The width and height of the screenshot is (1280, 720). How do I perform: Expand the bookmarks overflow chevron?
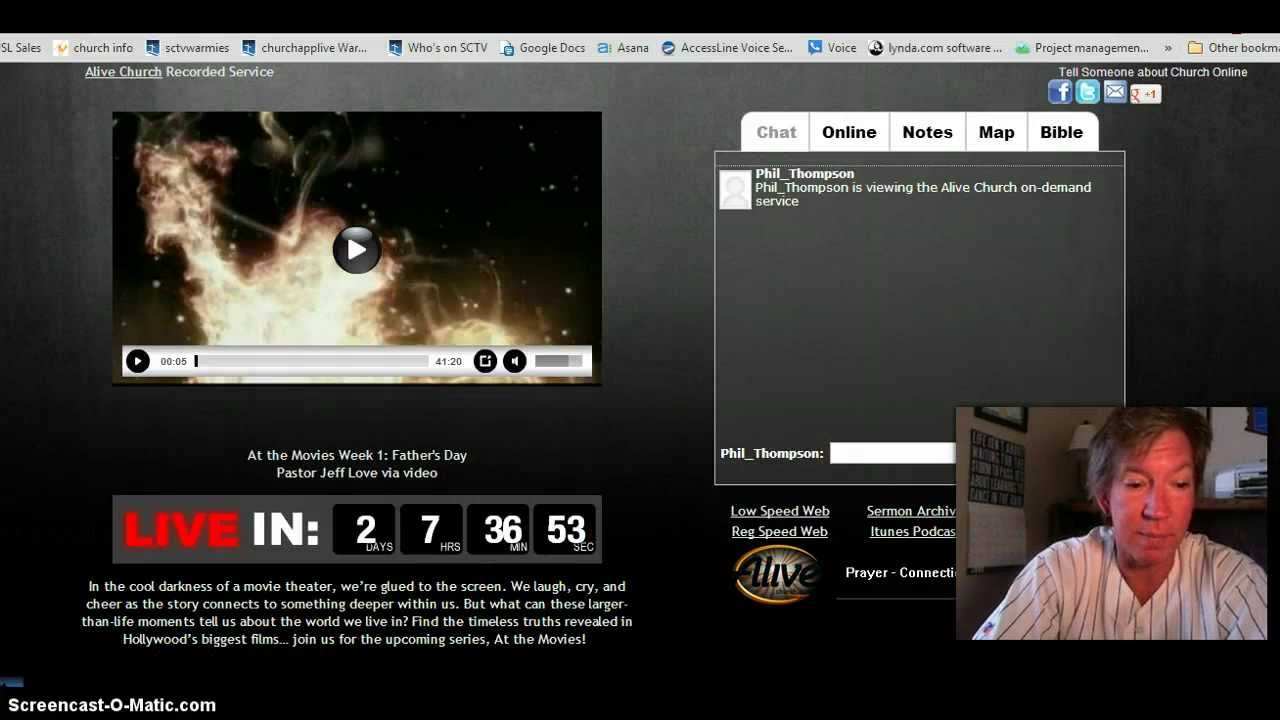(1167, 47)
